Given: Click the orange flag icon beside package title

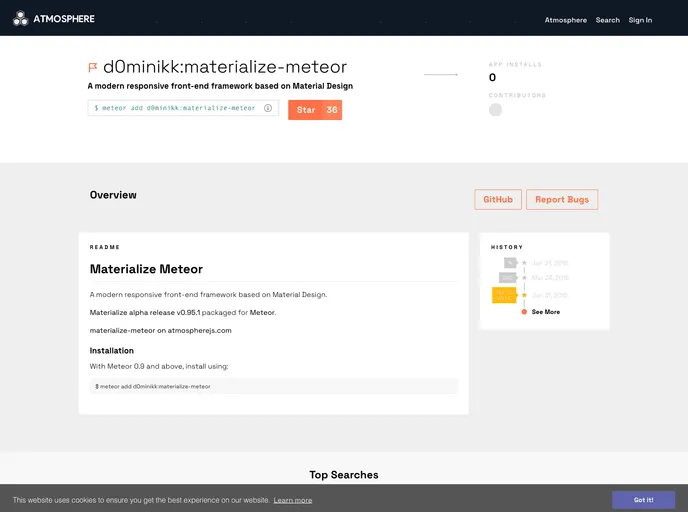Looking at the screenshot, I should pyautogui.click(x=93, y=67).
